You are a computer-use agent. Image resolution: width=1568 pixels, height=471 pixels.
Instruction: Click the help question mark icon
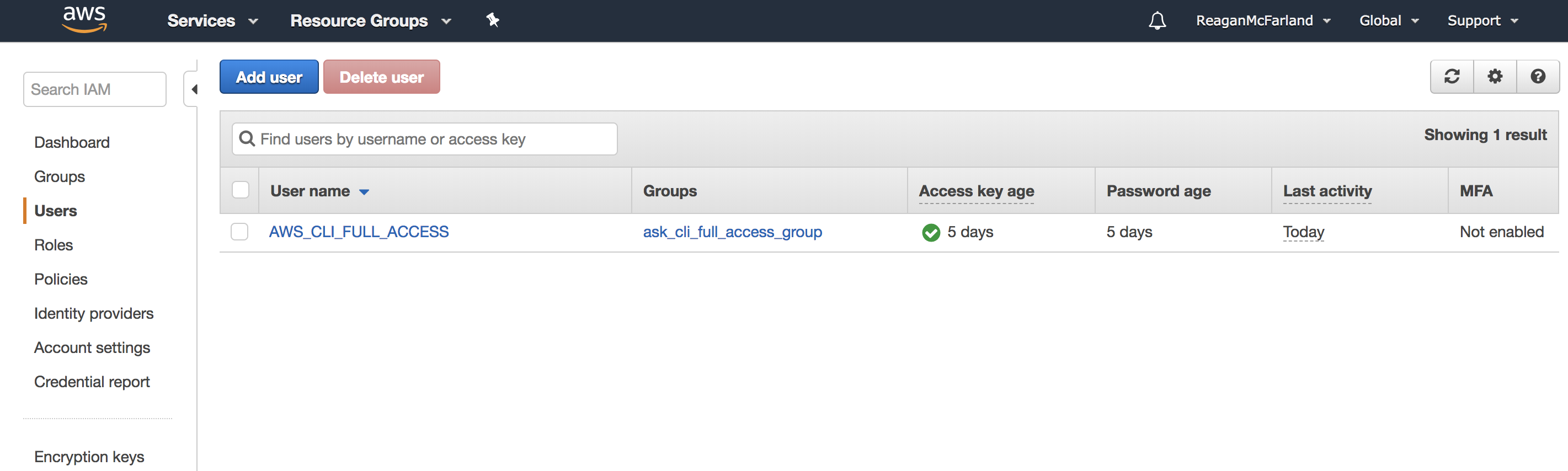(1538, 77)
